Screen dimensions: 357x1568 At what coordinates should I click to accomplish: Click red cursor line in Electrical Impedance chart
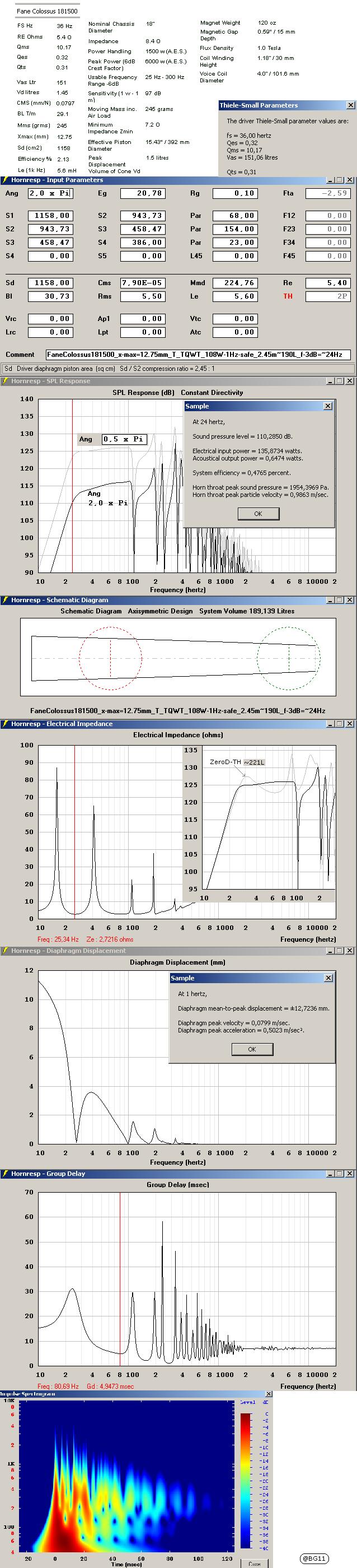(x=74, y=832)
